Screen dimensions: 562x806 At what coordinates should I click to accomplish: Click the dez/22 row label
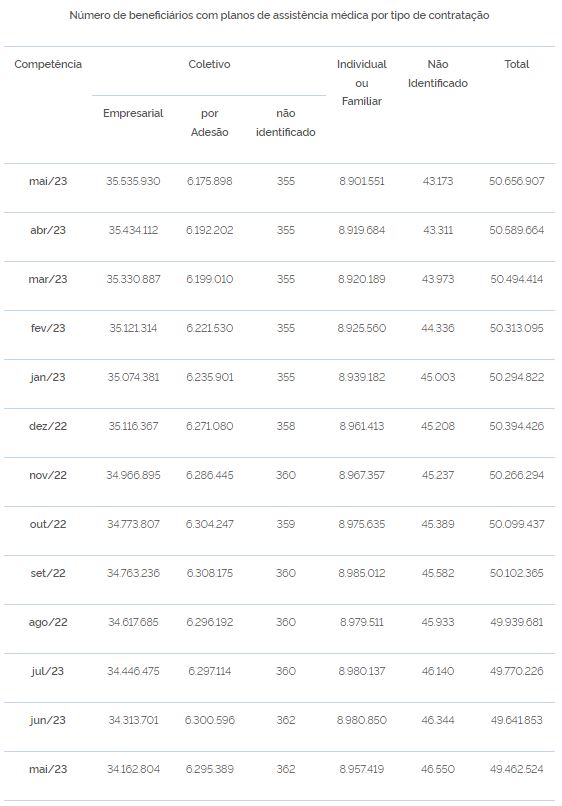pyautogui.click(x=48, y=426)
